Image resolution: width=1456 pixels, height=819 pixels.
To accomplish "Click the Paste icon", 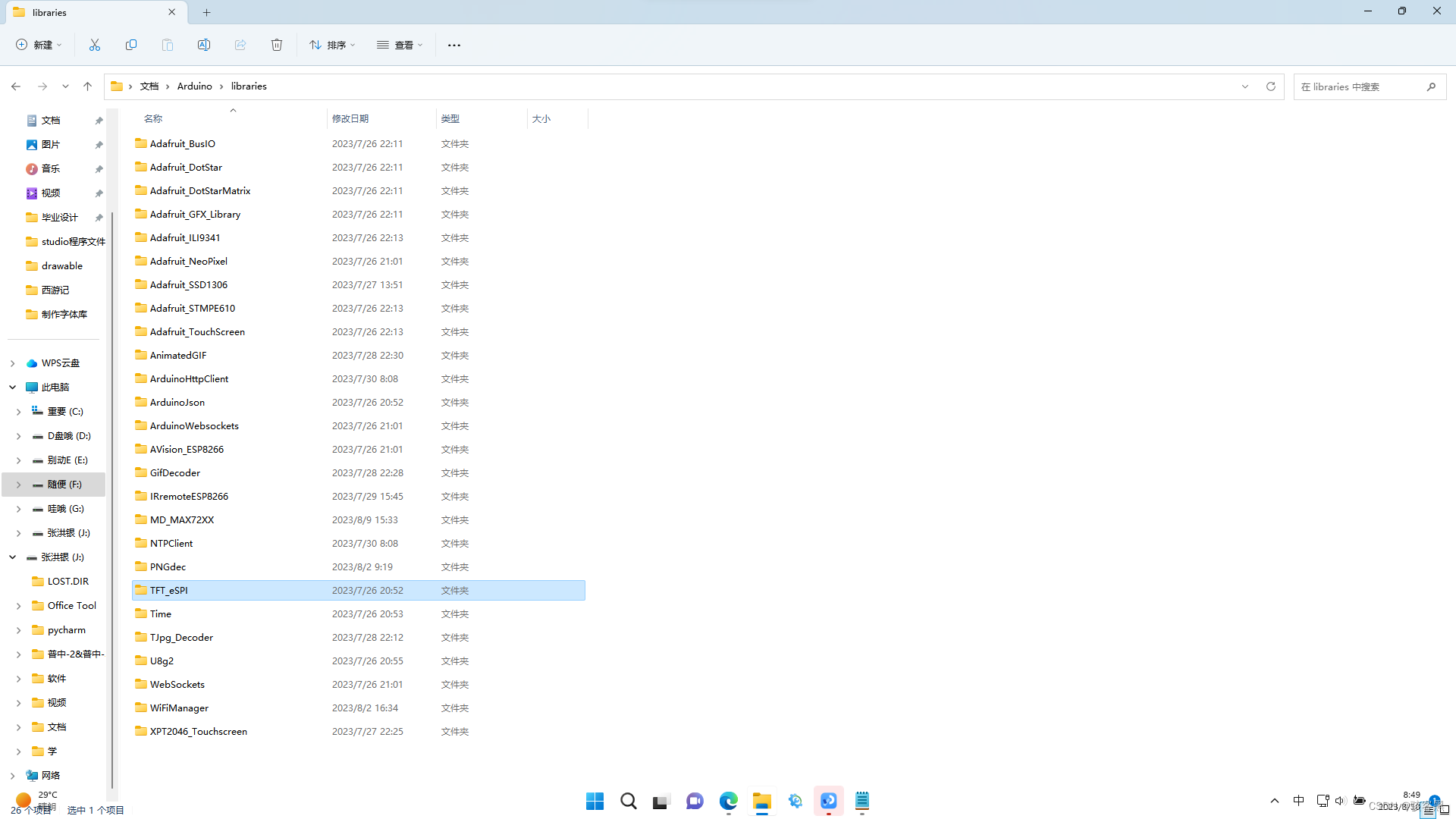I will pos(167,45).
